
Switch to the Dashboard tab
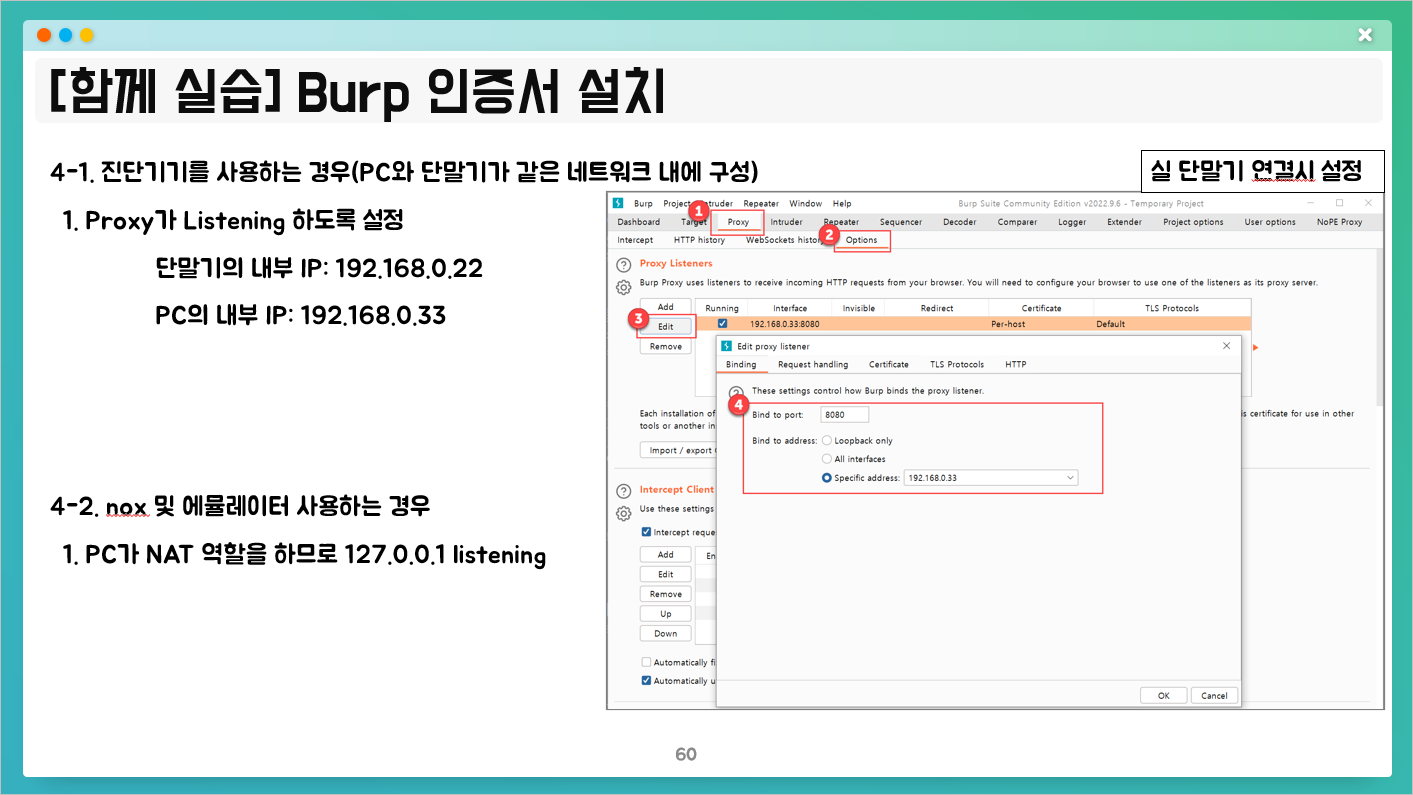pyautogui.click(x=638, y=222)
